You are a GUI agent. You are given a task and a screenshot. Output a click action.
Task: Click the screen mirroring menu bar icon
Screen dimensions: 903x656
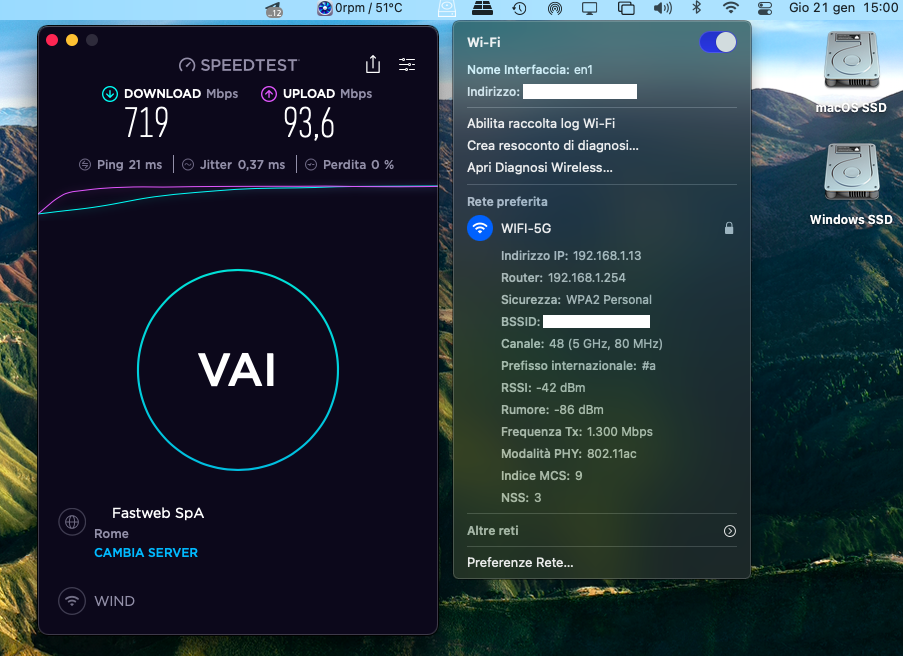pyautogui.click(x=626, y=8)
